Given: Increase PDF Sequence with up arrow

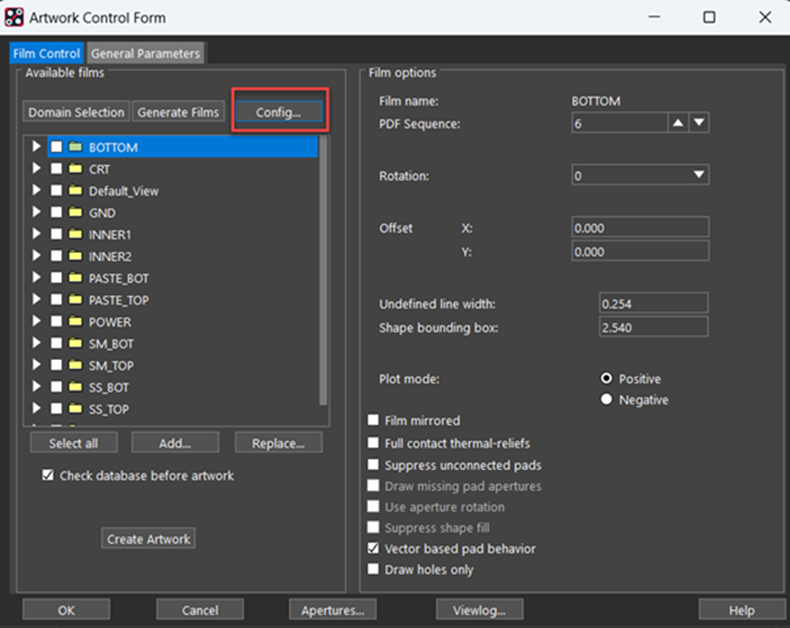Looking at the screenshot, I should click(x=678, y=123).
